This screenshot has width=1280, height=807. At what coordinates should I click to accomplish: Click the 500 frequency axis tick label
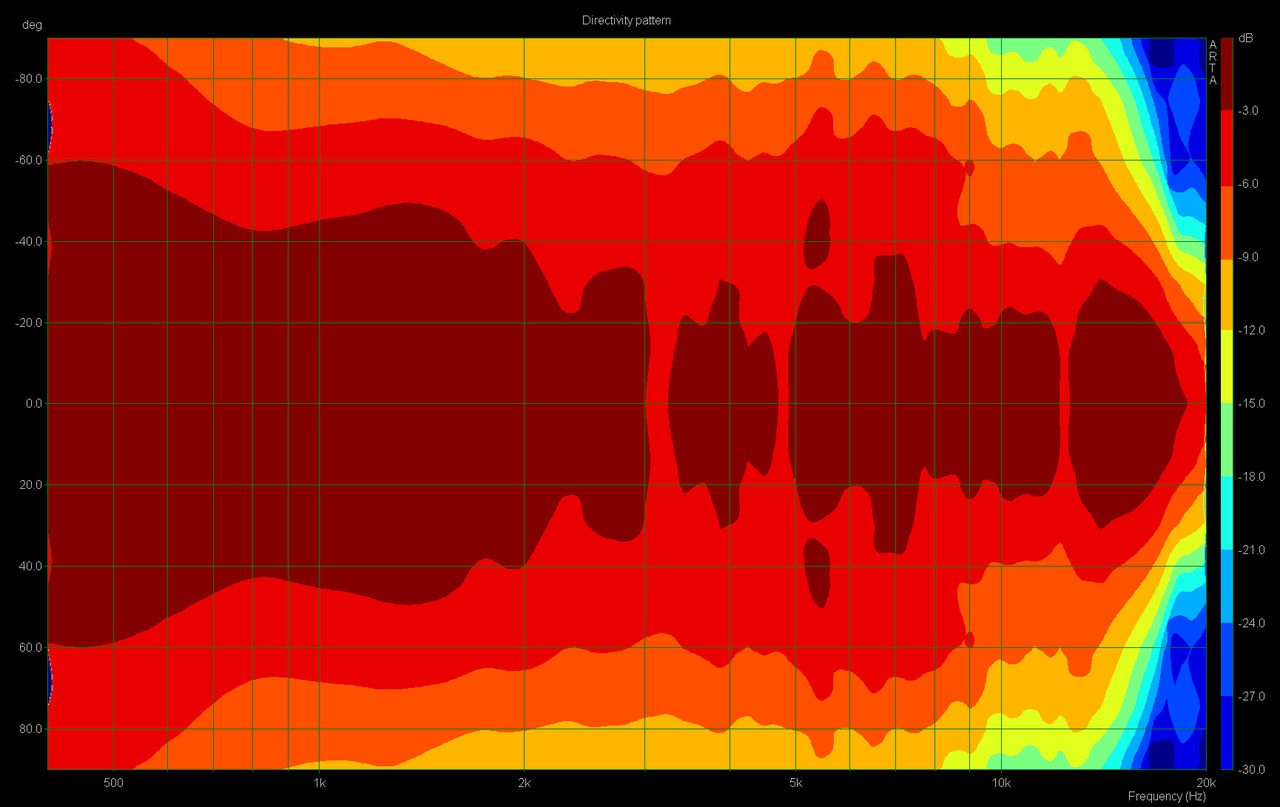click(113, 781)
